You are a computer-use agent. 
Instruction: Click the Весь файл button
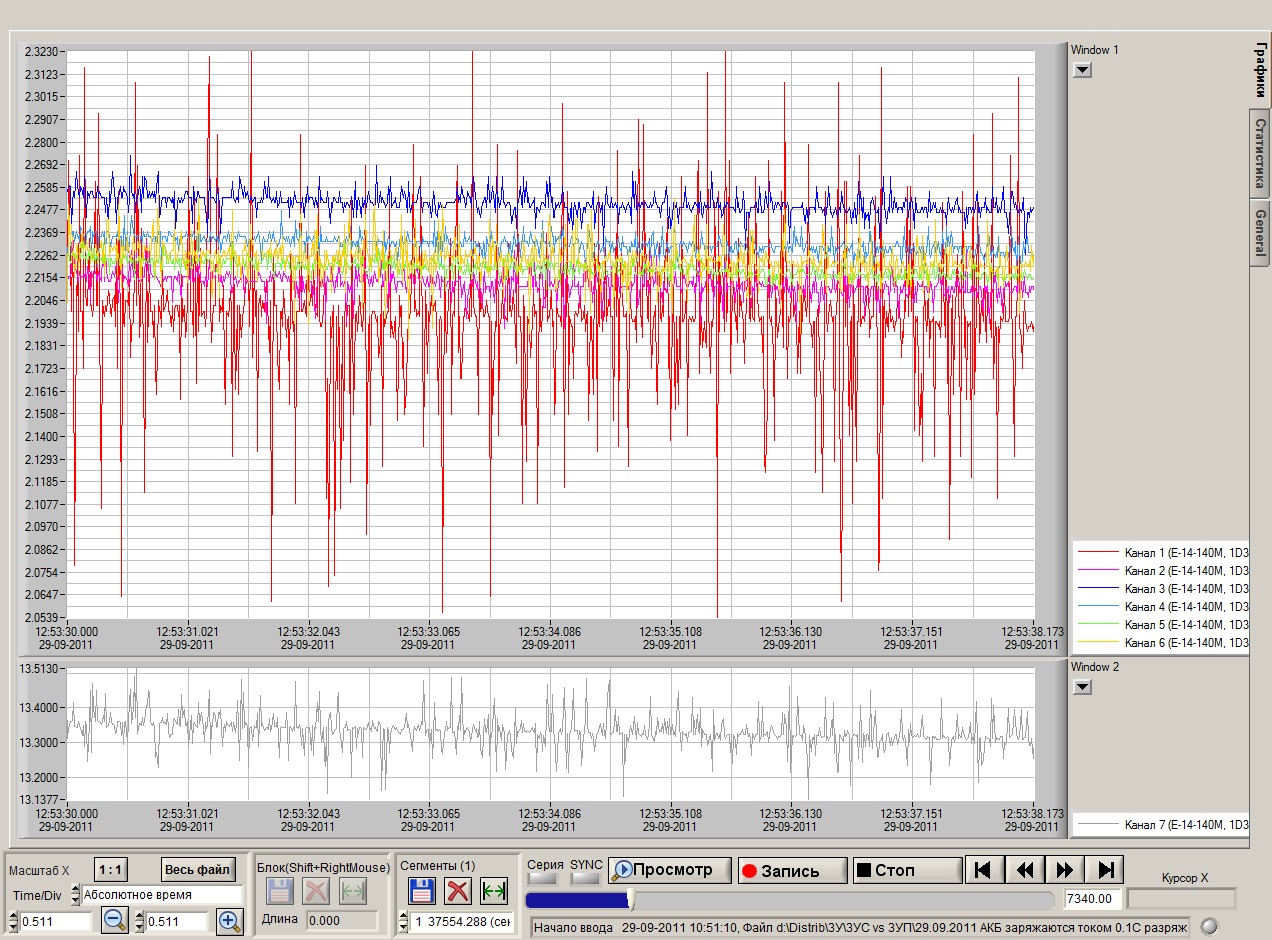(x=199, y=869)
